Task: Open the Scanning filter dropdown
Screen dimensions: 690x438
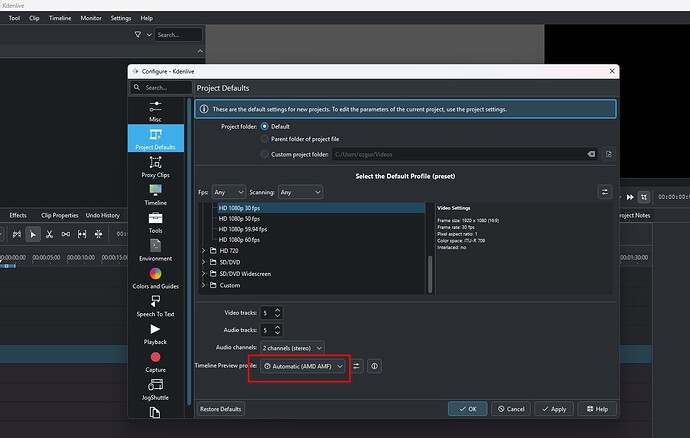Action: (x=300, y=192)
